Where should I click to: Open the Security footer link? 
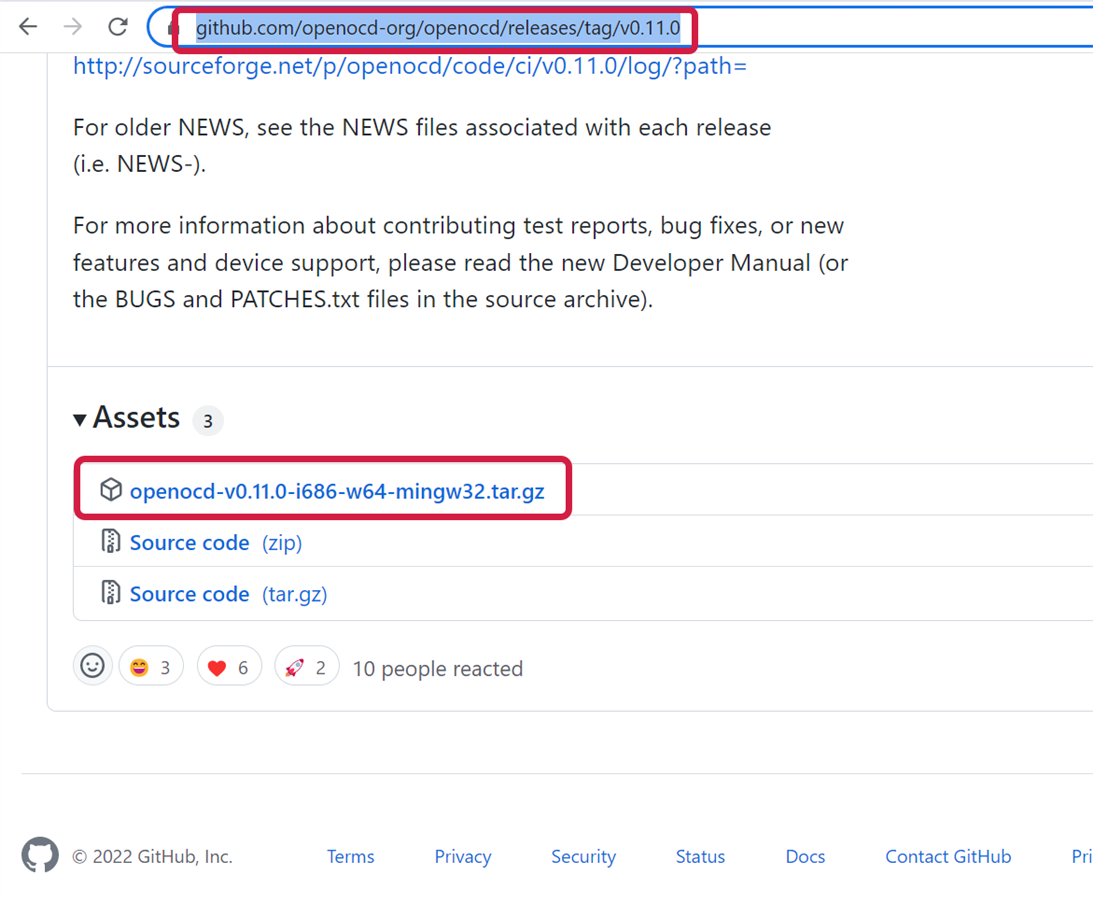pos(583,856)
